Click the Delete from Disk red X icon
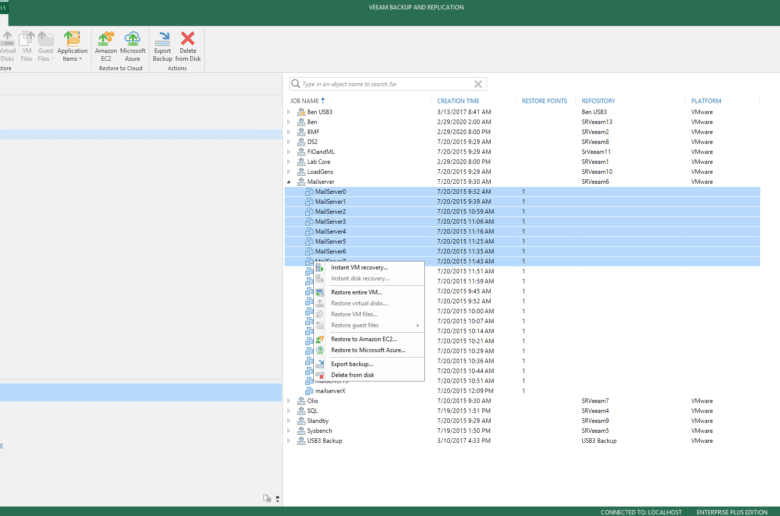 point(188,39)
